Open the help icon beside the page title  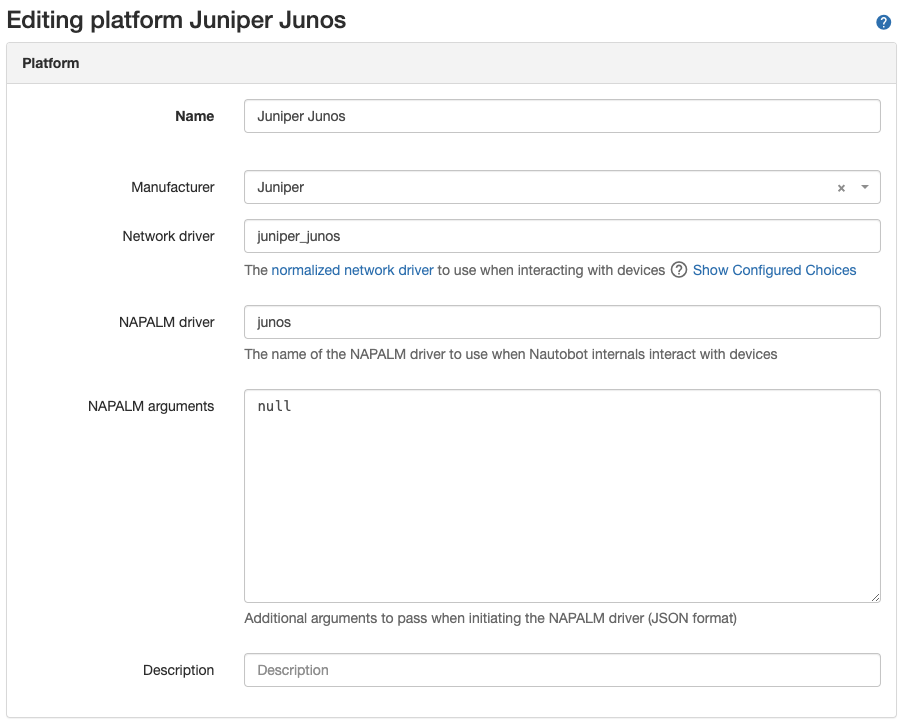pos(883,22)
